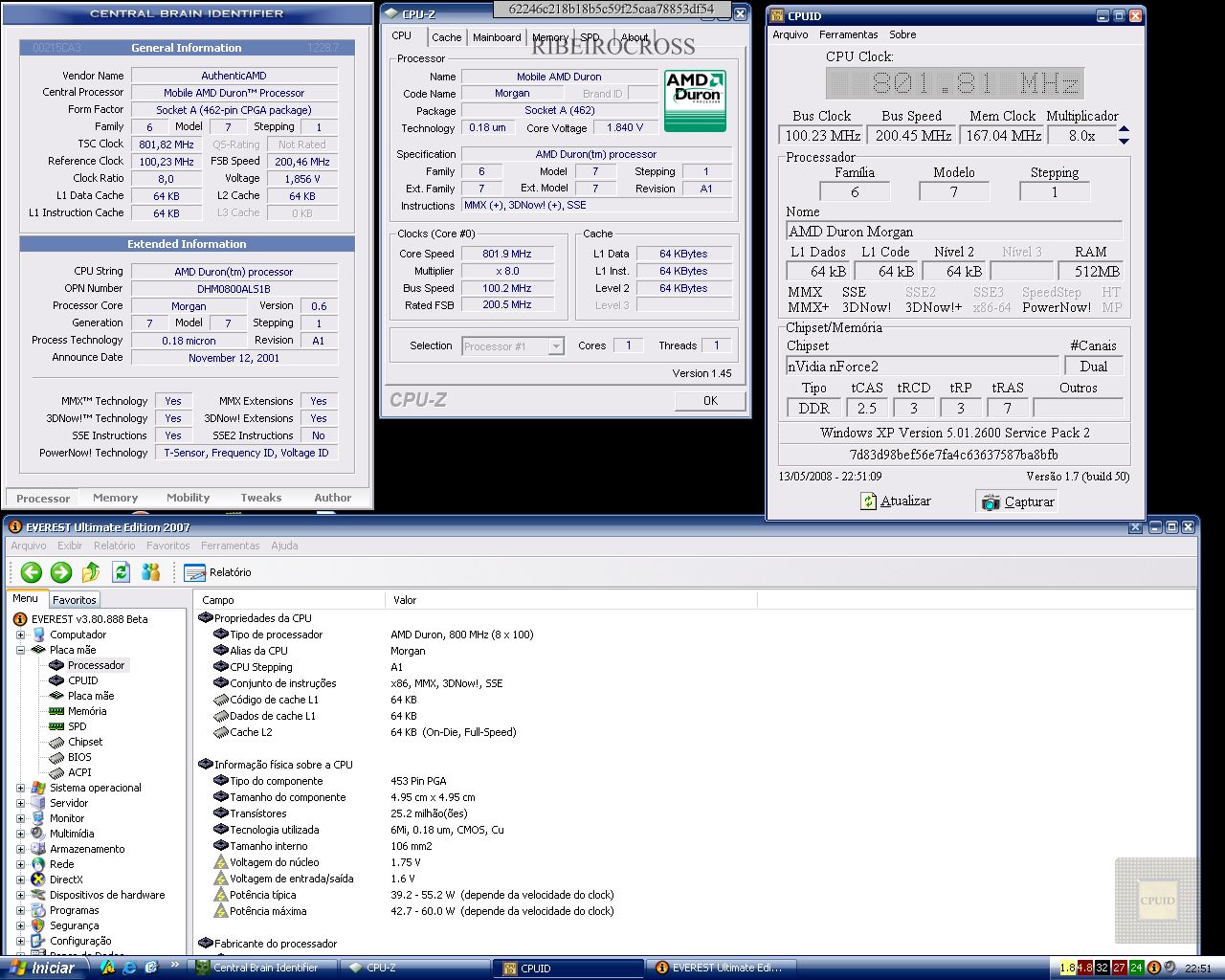Switch to Mobility tab in Central Brain Identifier
Screen dimensions: 1225x980
point(189,498)
